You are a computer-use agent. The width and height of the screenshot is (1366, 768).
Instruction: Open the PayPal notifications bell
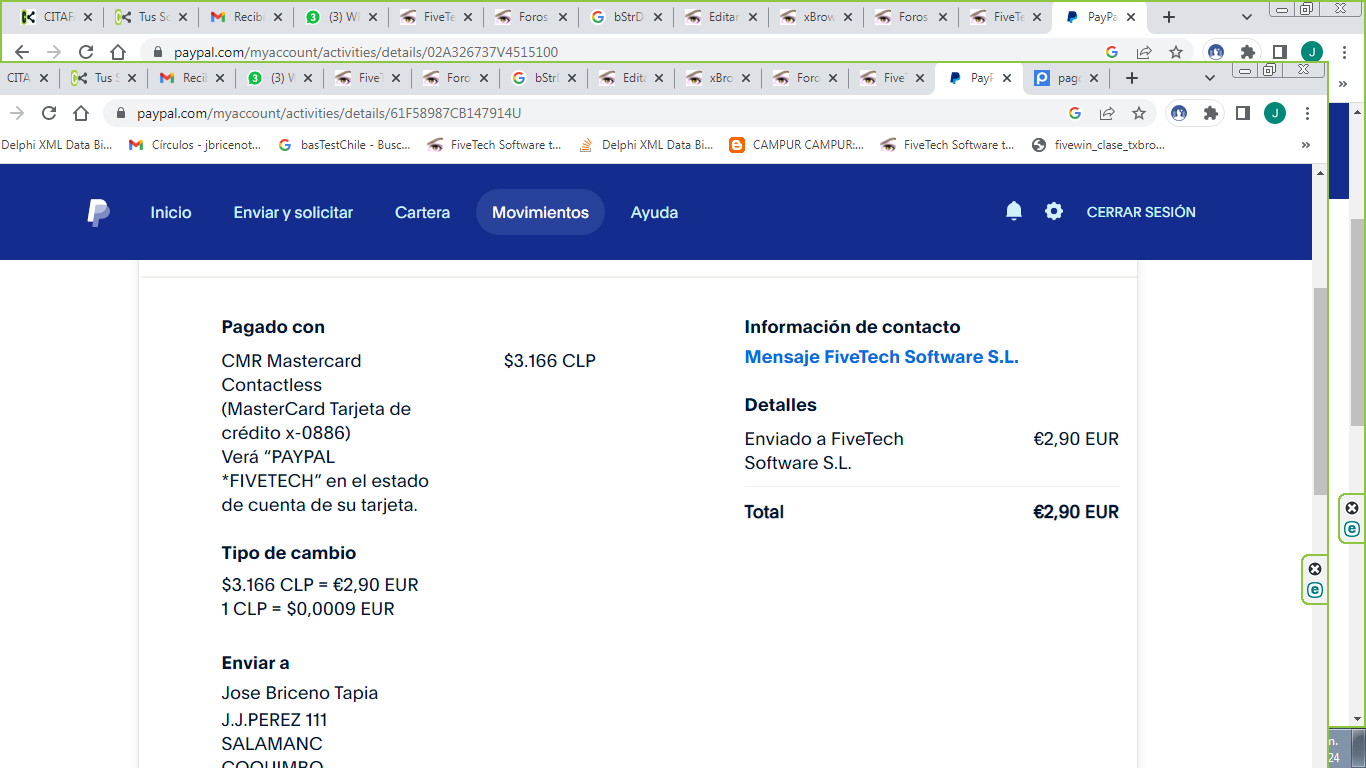1014,211
